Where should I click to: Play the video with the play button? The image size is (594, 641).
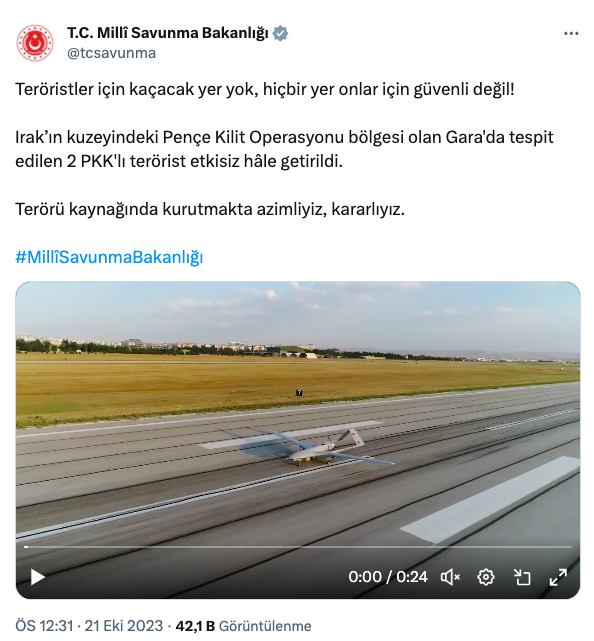point(38,577)
